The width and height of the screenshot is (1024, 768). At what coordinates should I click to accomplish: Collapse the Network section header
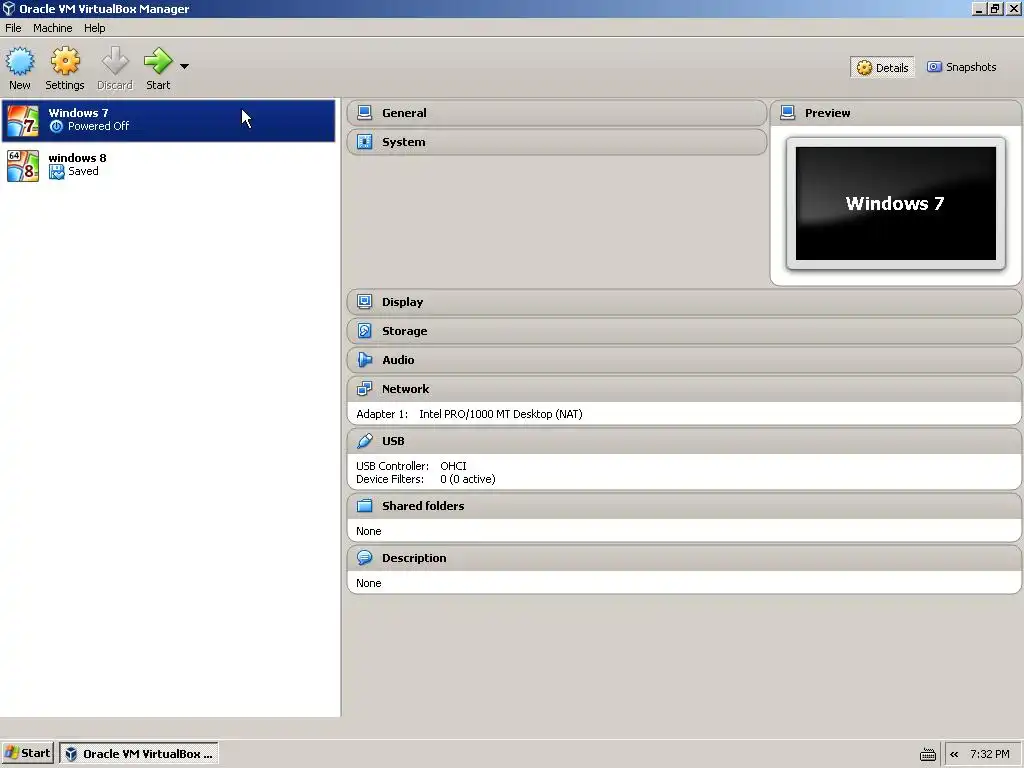click(x=684, y=389)
